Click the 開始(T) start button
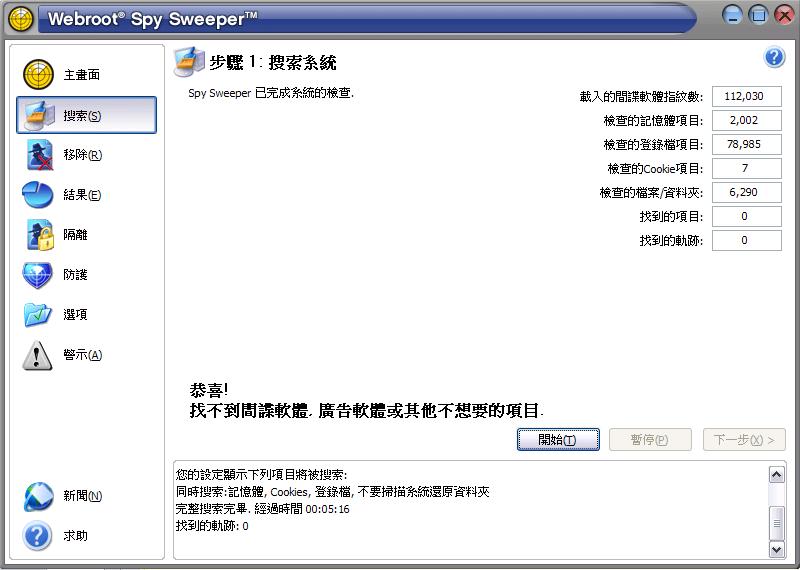Image resolution: width=800 pixels, height=570 pixels. coord(558,439)
